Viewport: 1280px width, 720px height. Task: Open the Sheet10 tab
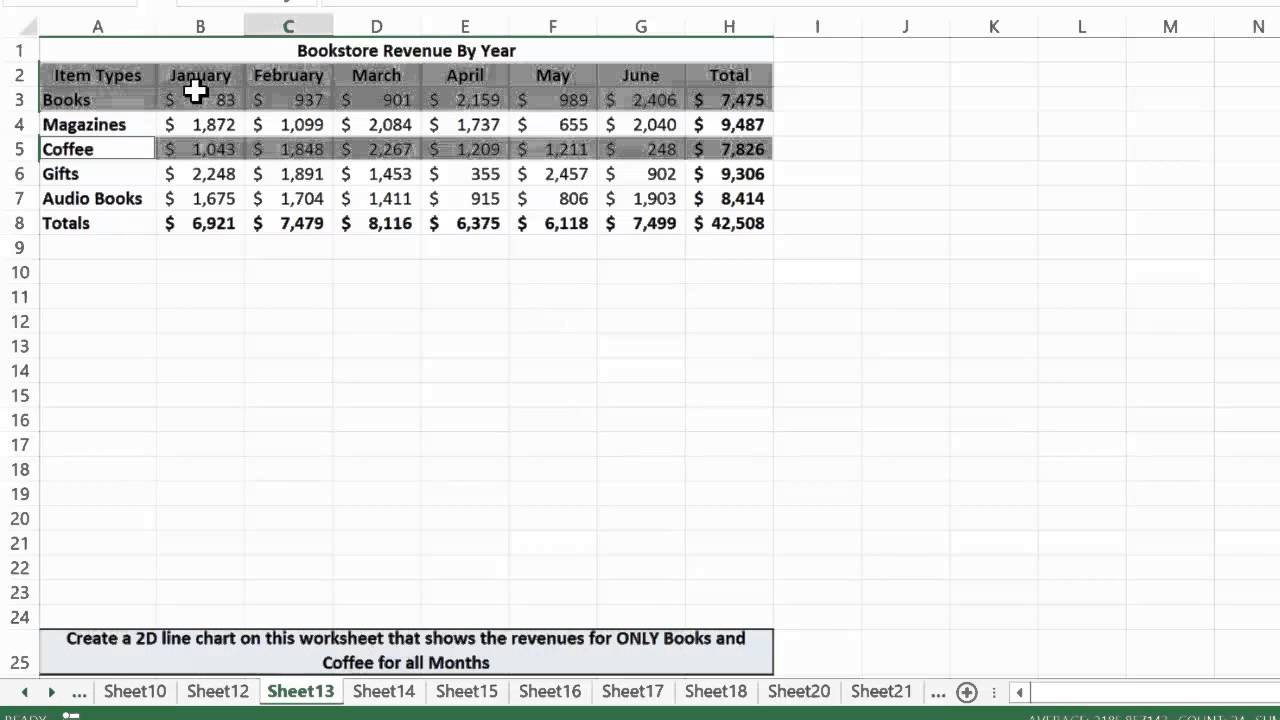[135, 691]
